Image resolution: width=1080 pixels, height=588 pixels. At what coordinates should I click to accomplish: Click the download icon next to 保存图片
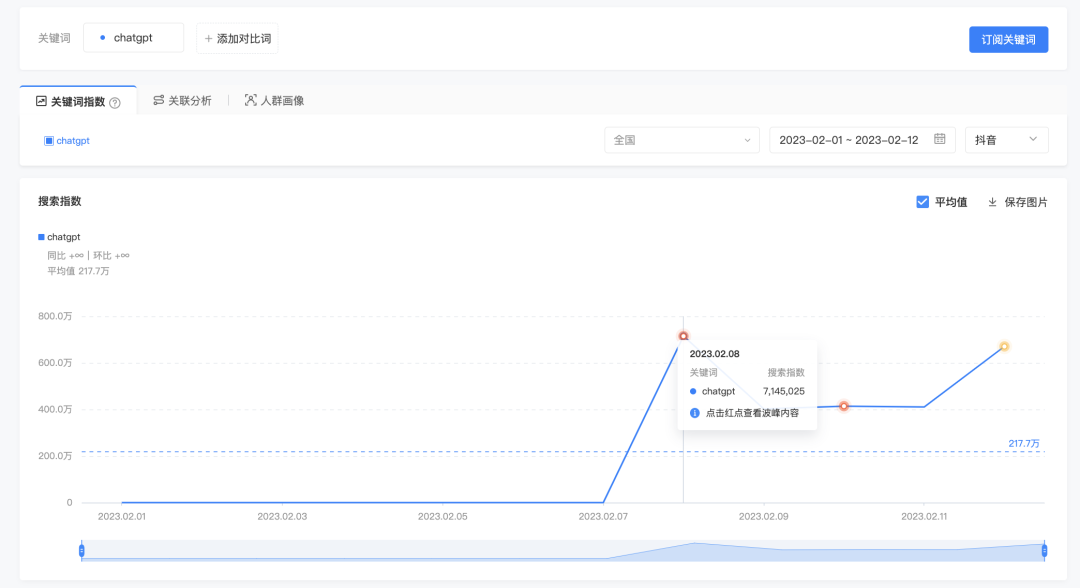point(993,202)
